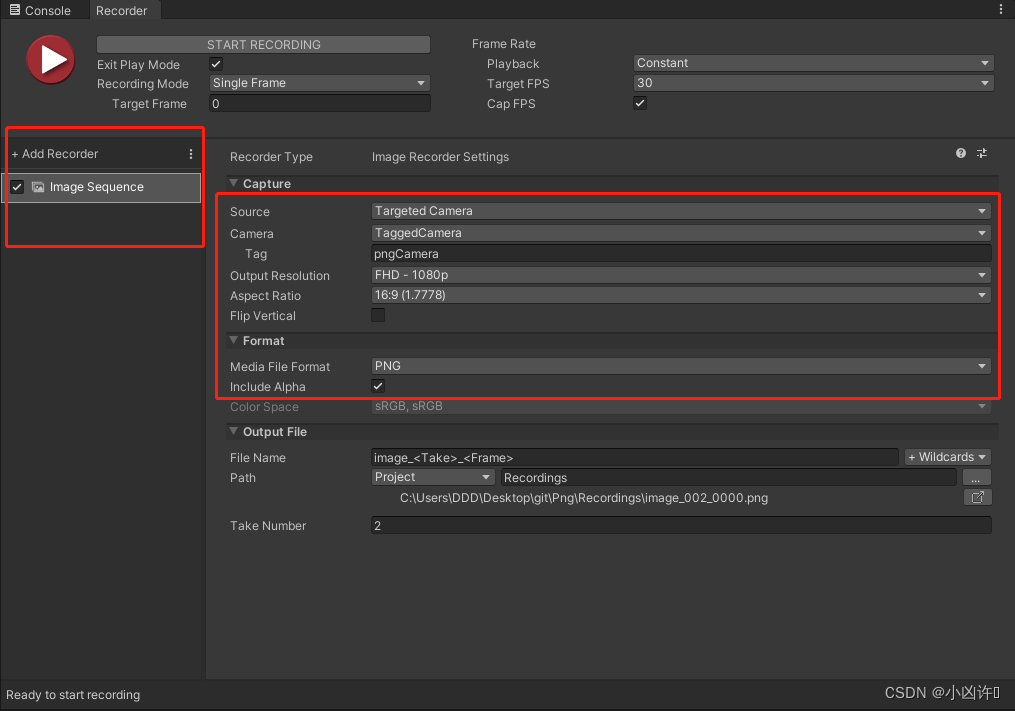Click the red play button to start playback
The width and height of the screenshot is (1015, 711).
(50, 59)
